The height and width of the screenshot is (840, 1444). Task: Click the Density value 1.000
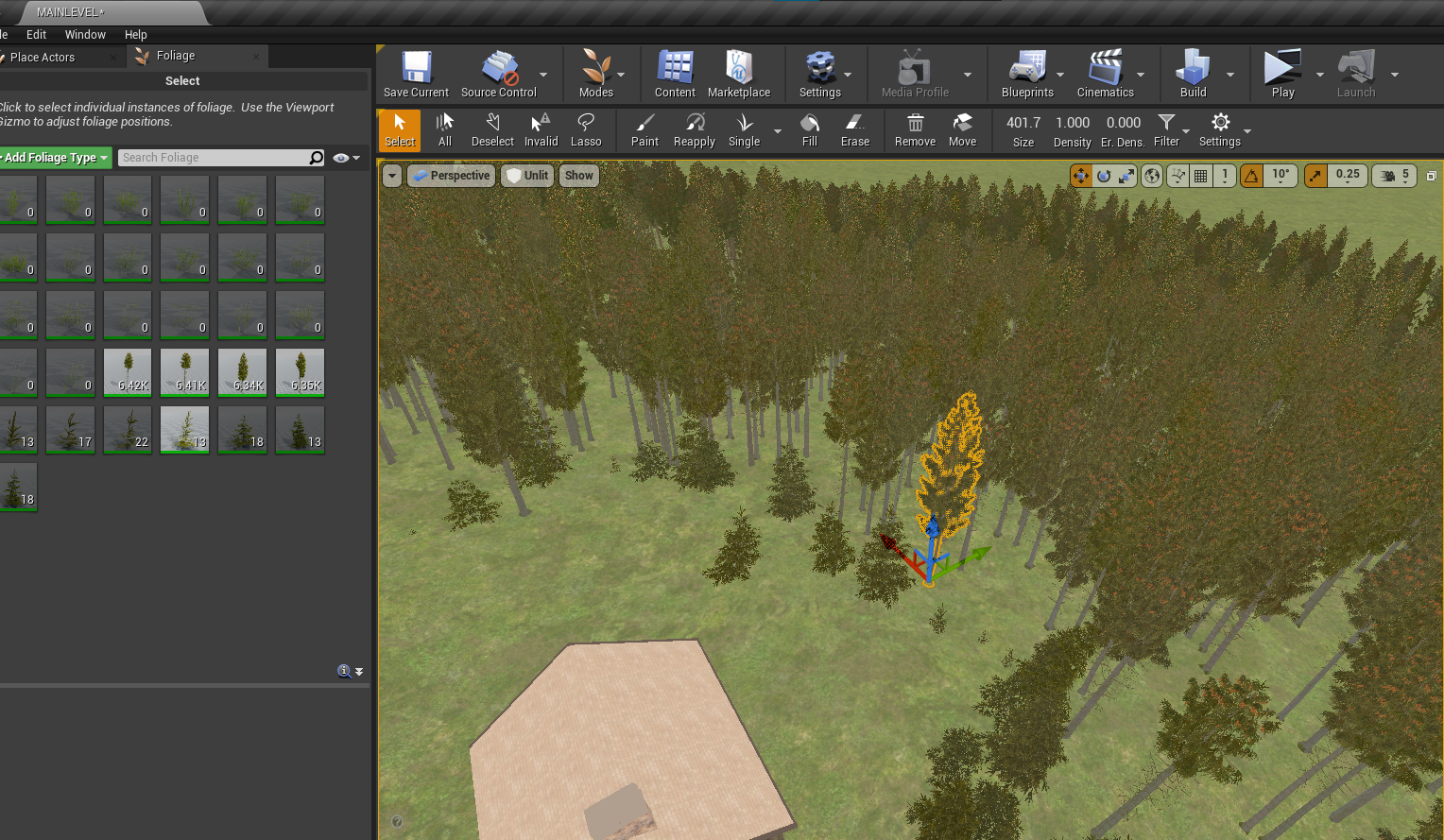point(1073,123)
